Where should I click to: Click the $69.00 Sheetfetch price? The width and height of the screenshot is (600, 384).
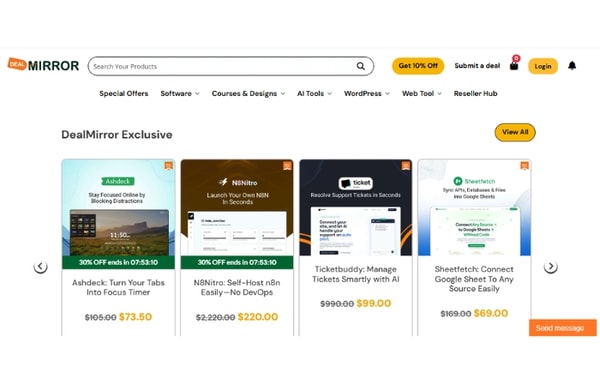pyautogui.click(x=491, y=313)
